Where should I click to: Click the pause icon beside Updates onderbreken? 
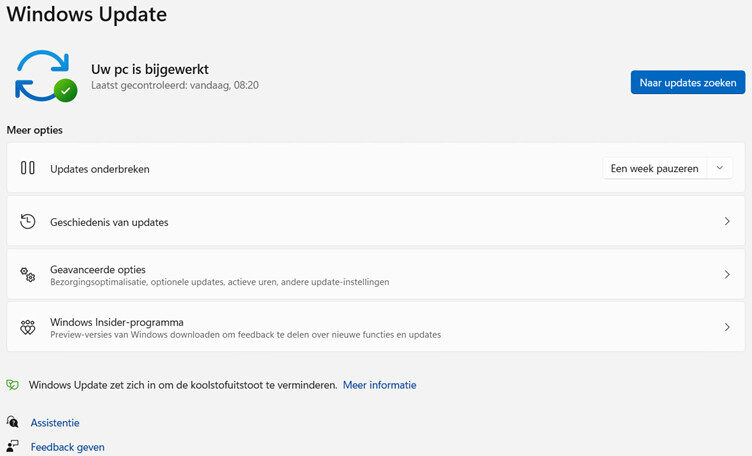tap(27, 168)
